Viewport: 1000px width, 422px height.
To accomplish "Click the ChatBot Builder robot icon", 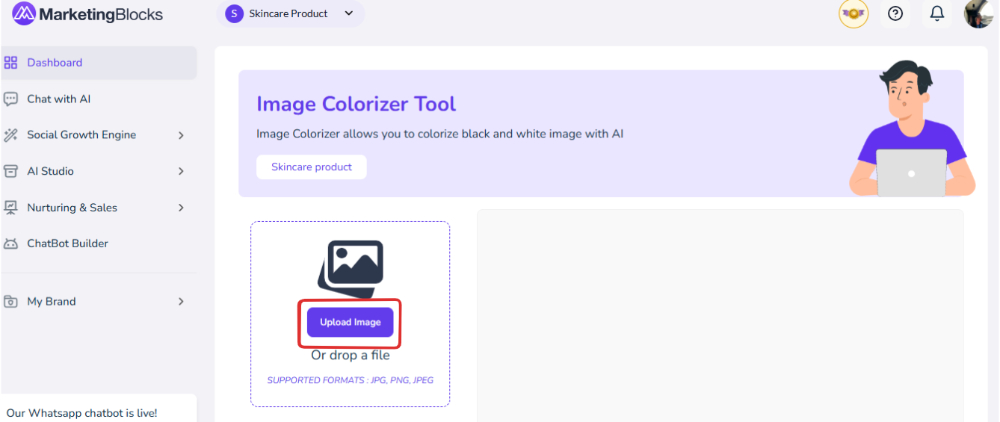I will pyautogui.click(x=11, y=243).
